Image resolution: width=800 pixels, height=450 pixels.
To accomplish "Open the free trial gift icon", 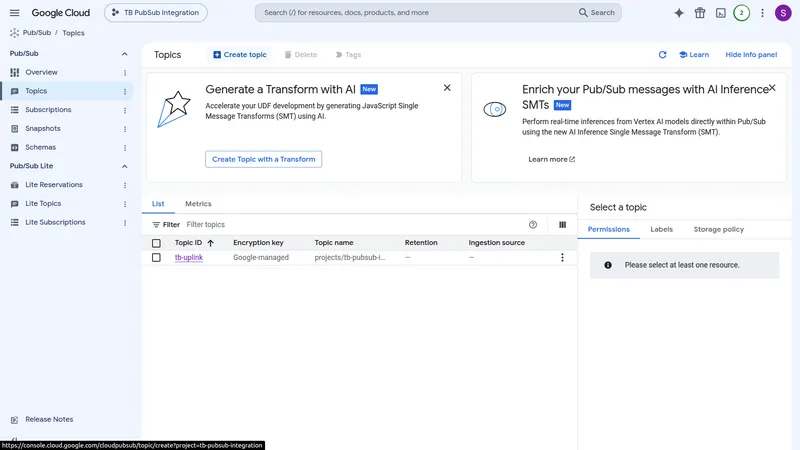I will [x=699, y=13].
